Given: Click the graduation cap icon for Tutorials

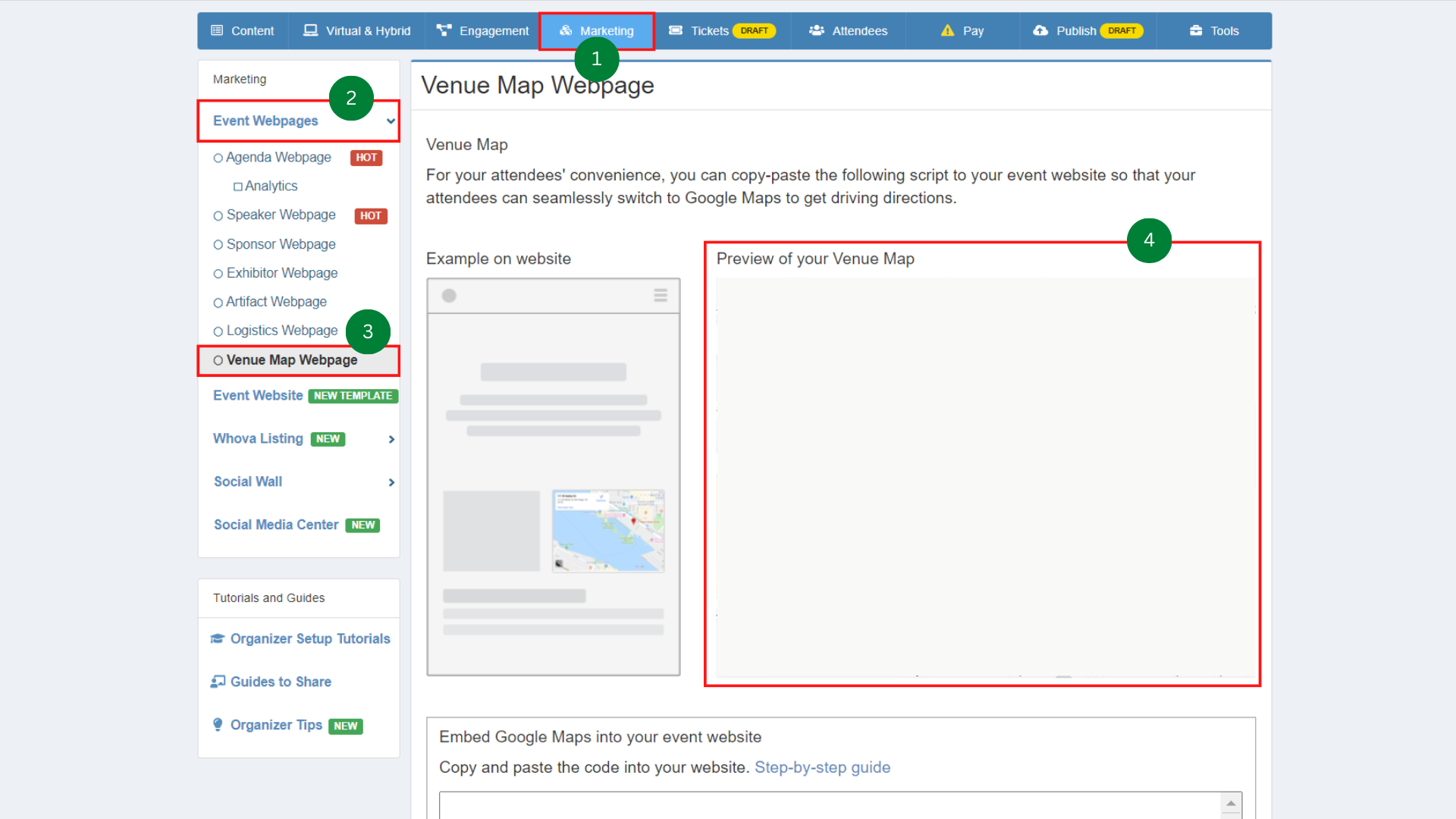Looking at the screenshot, I should pos(218,639).
